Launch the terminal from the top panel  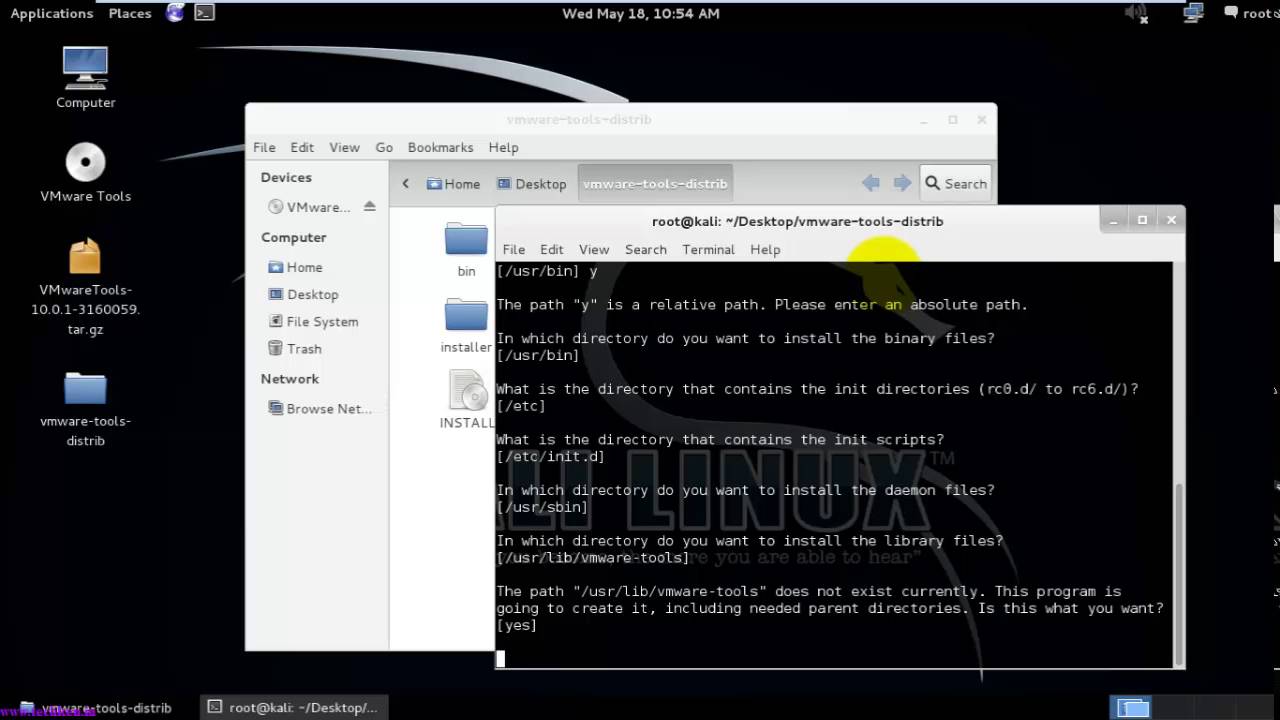[x=204, y=13]
